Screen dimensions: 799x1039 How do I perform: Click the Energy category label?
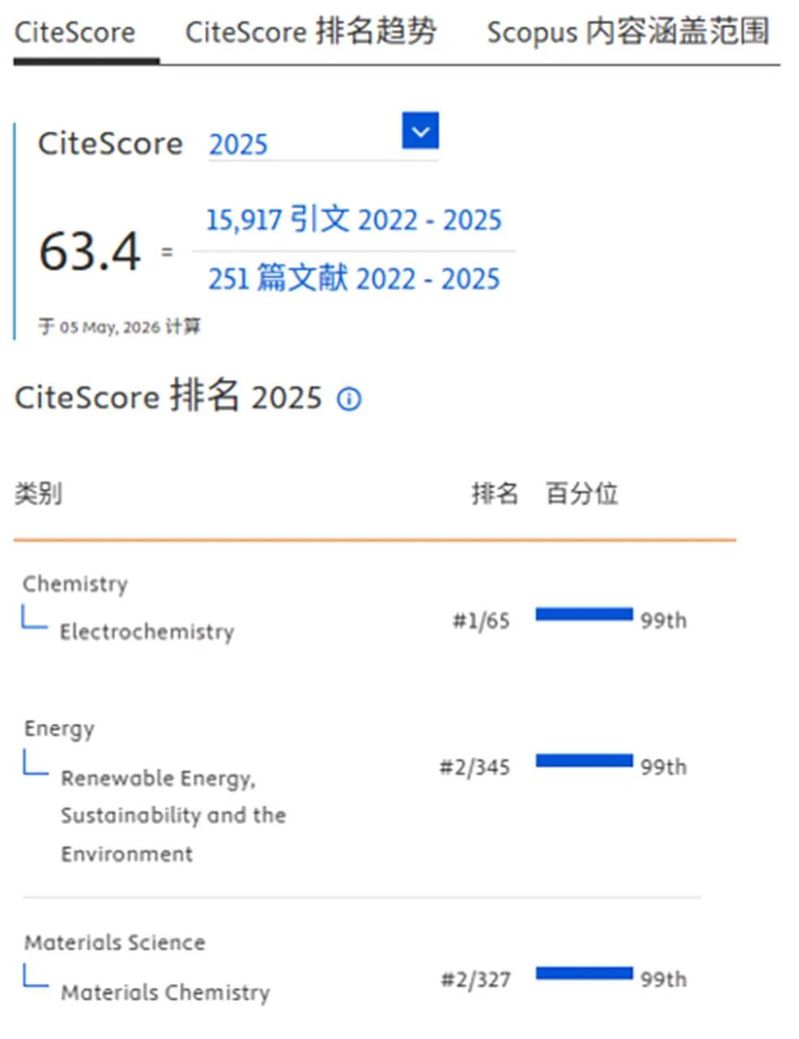[60, 729]
